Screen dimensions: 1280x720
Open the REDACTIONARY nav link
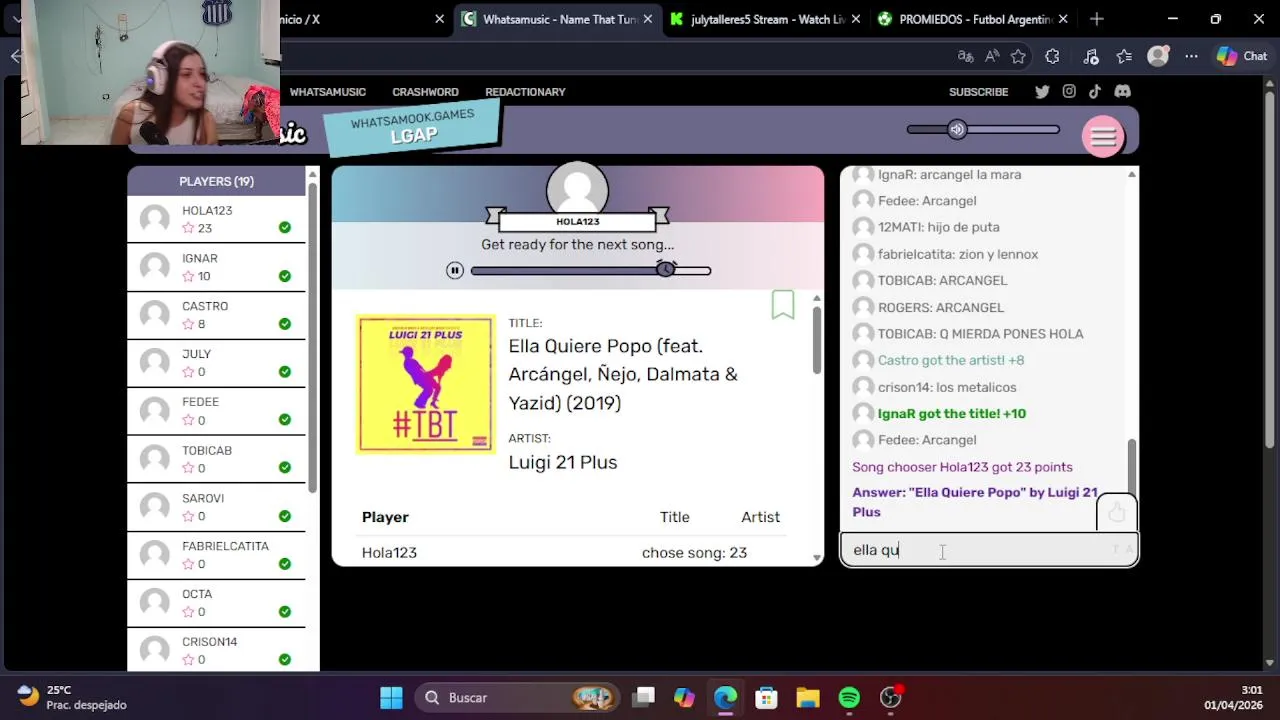click(525, 92)
